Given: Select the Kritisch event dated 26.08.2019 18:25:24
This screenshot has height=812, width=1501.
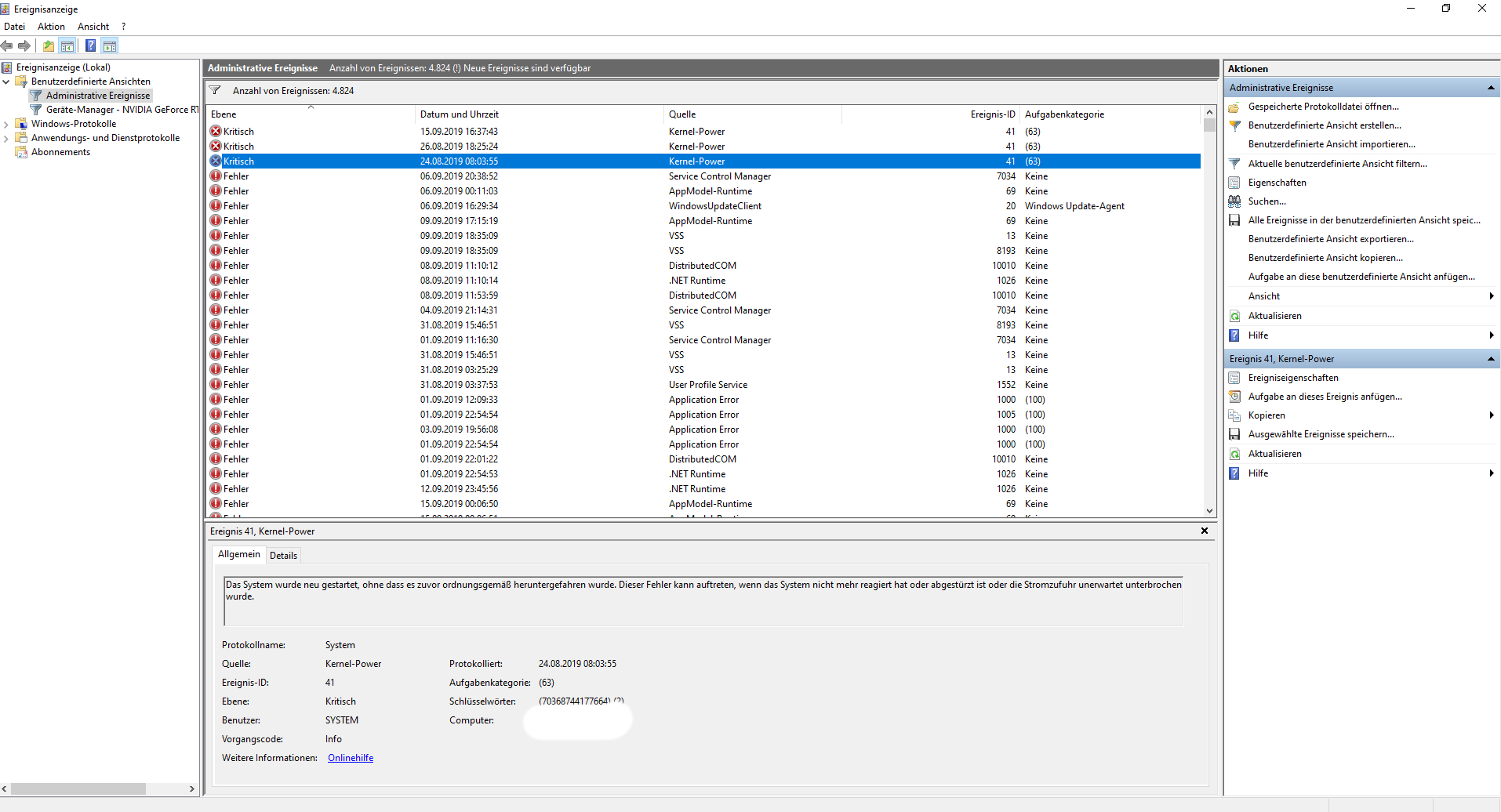Looking at the screenshot, I should [x=704, y=147].
